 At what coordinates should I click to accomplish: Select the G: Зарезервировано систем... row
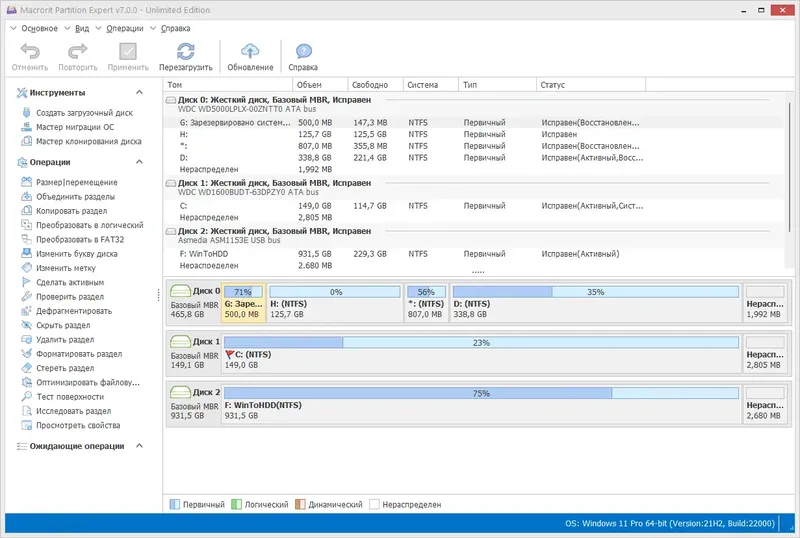click(x=474, y=123)
